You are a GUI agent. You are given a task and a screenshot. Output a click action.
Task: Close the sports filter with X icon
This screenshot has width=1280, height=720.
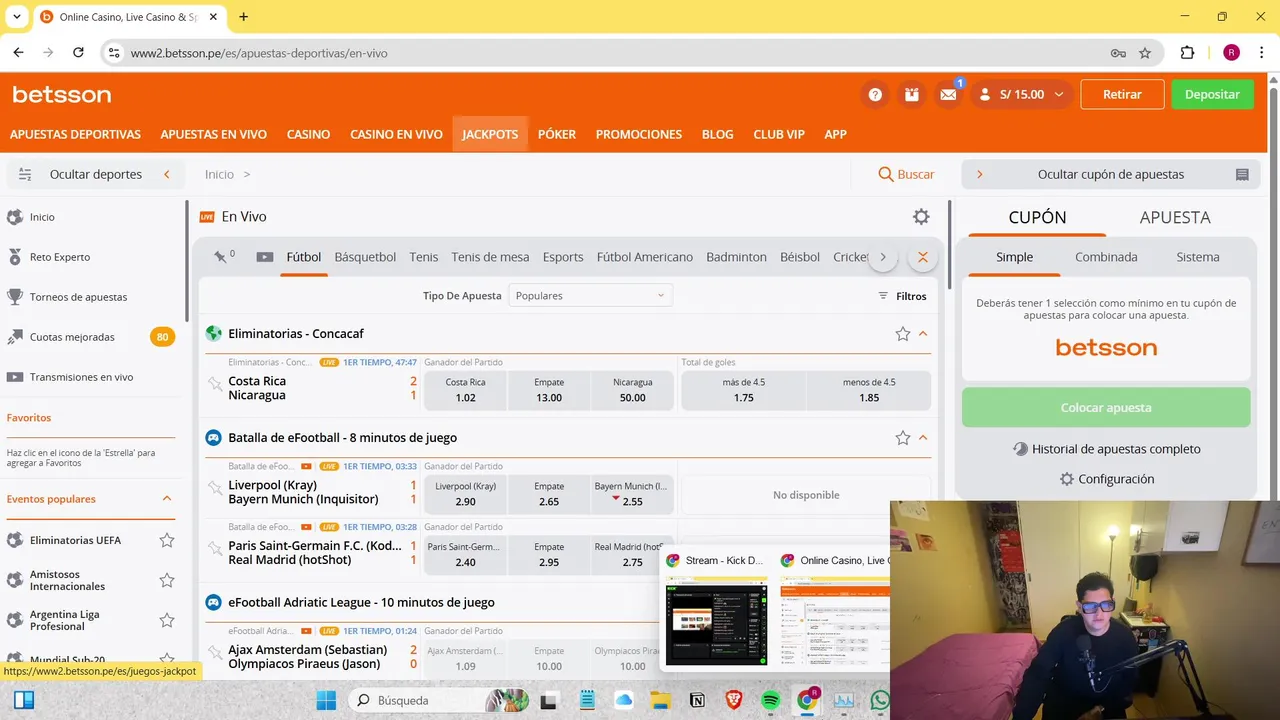923,257
